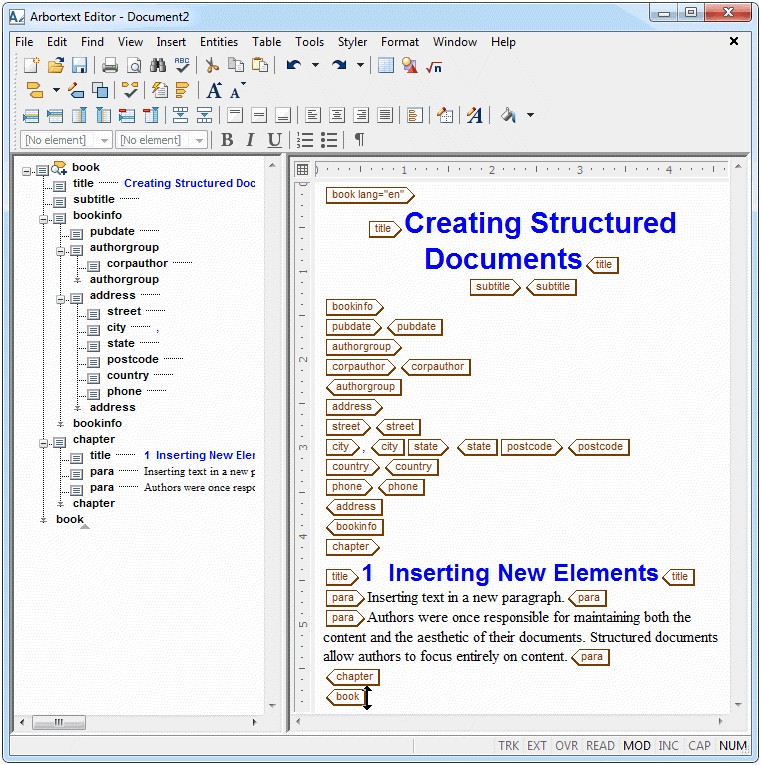The height and width of the screenshot is (765, 761).
Task: Open the Tools menu
Action: tap(309, 42)
